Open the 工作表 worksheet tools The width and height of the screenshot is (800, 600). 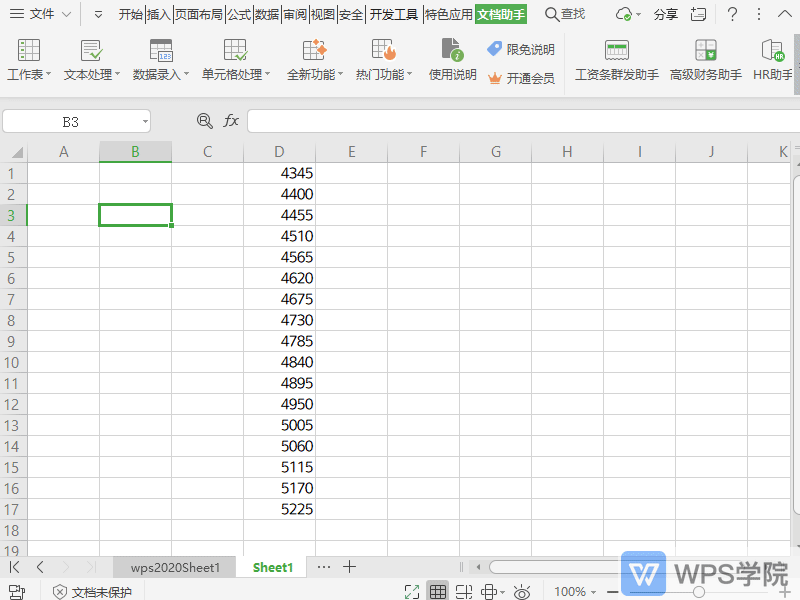click(x=29, y=60)
